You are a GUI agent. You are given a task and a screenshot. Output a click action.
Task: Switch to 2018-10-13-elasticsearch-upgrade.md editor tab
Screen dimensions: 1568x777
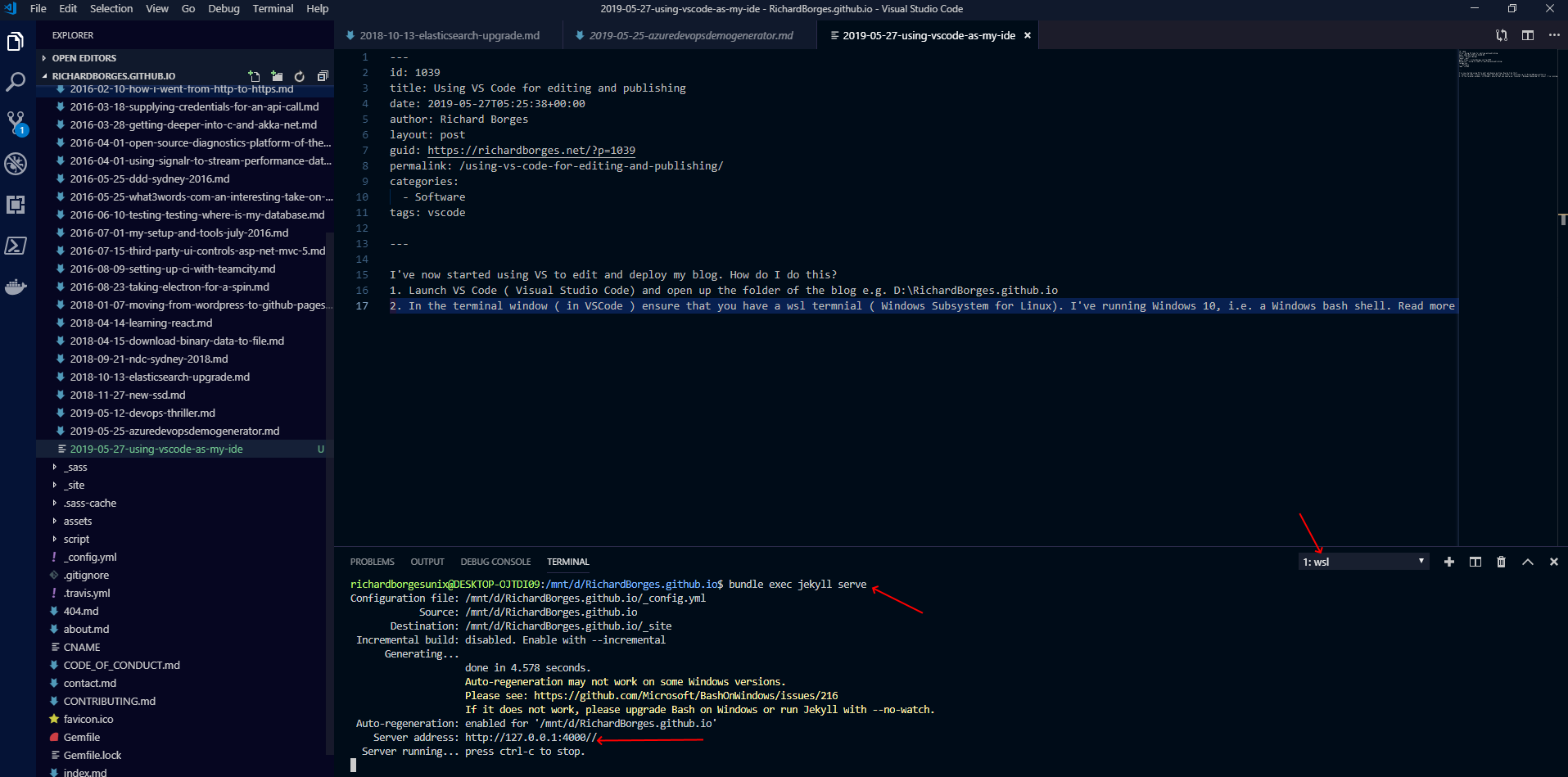449,35
